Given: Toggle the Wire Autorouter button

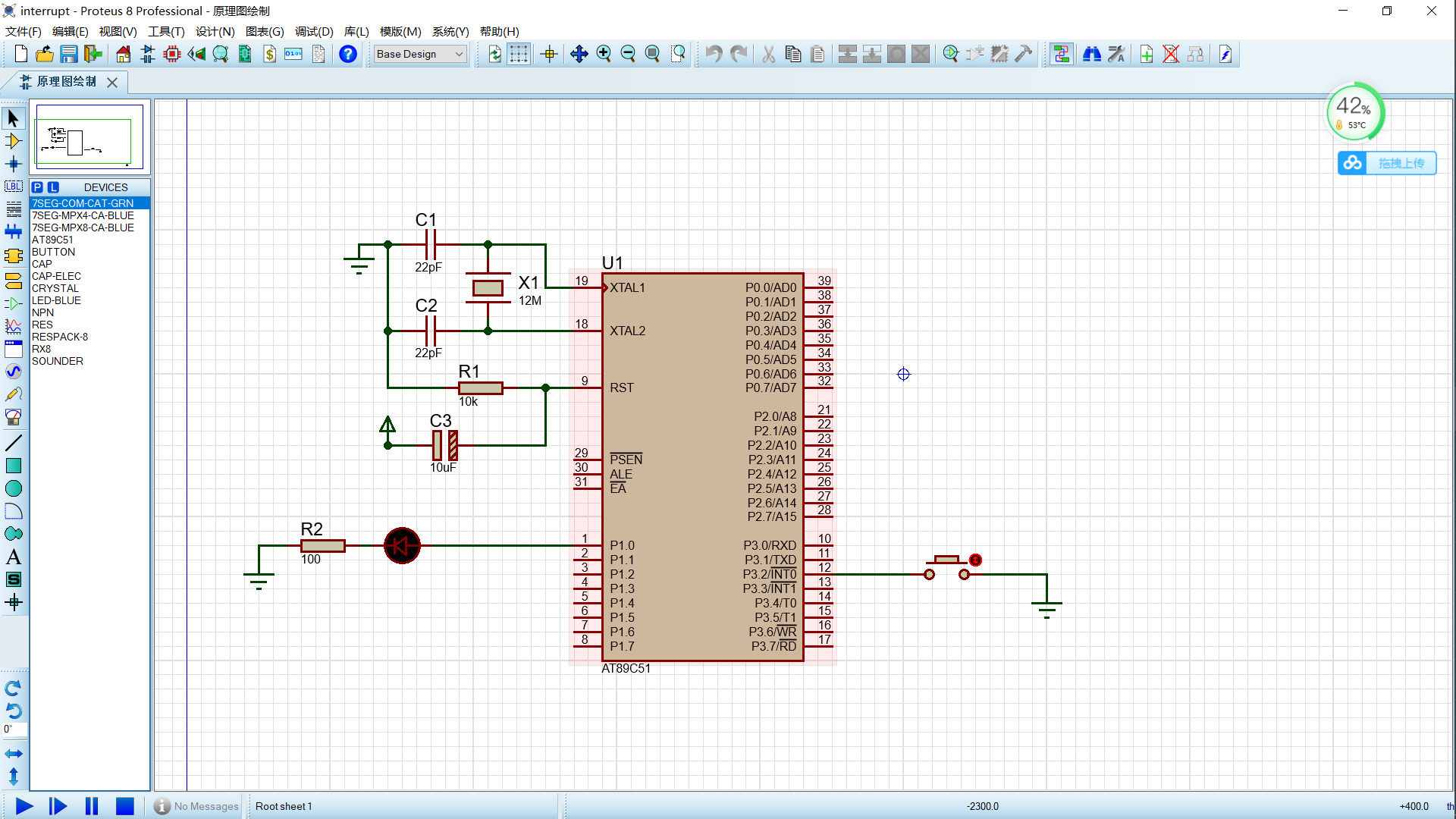Looking at the screenshot, I should 1061,54.
